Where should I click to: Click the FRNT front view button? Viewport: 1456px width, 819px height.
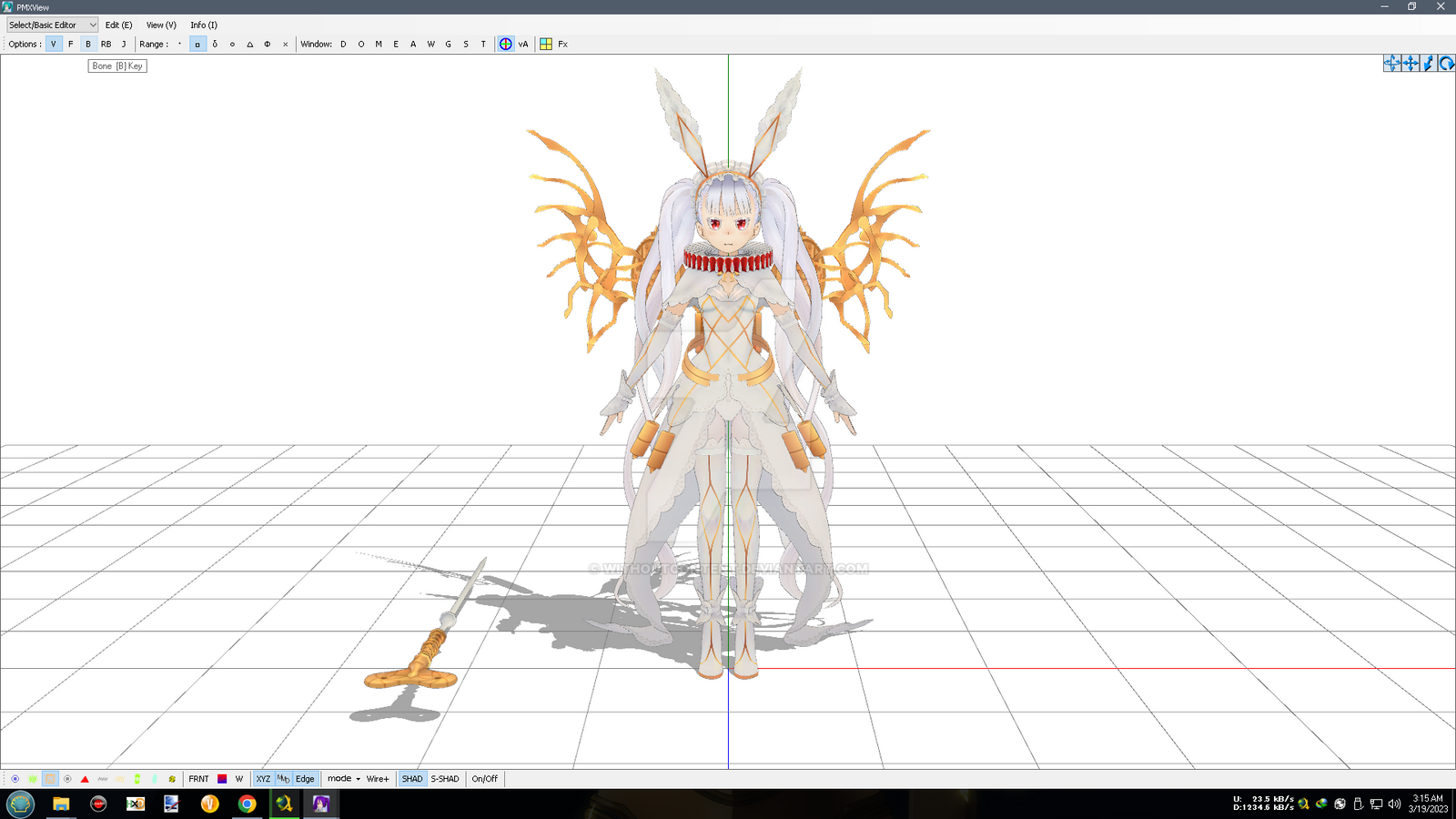pos(198,779)
